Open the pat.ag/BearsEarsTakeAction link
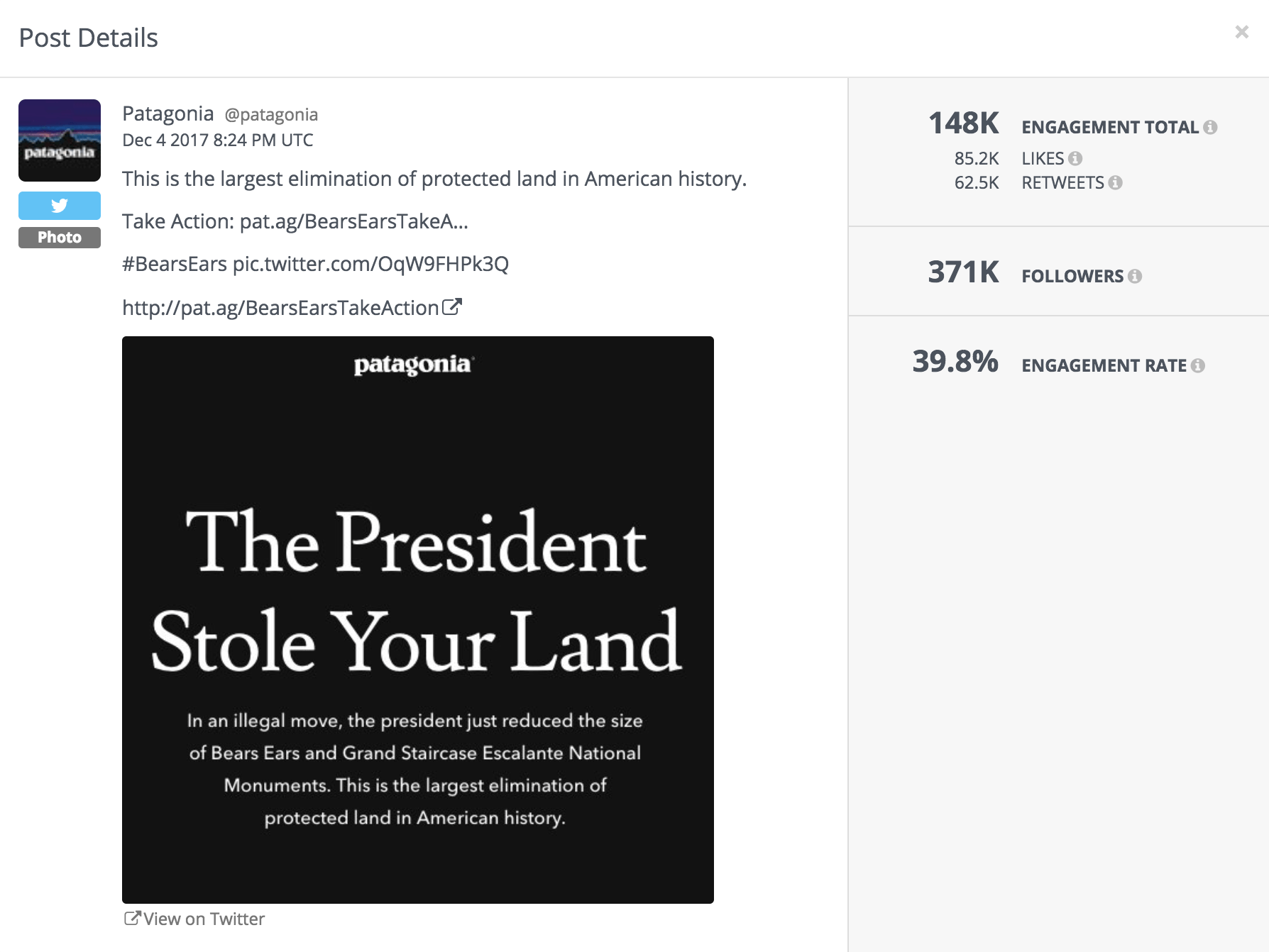Viewport: 1269px width, 952px height. [280, 307]
